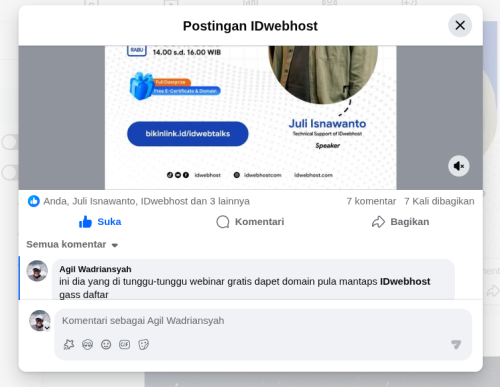This screenshot has width=500, height=387.
Task: Open the IDwebhost mention in the comment
Action: tap(405, 282)
